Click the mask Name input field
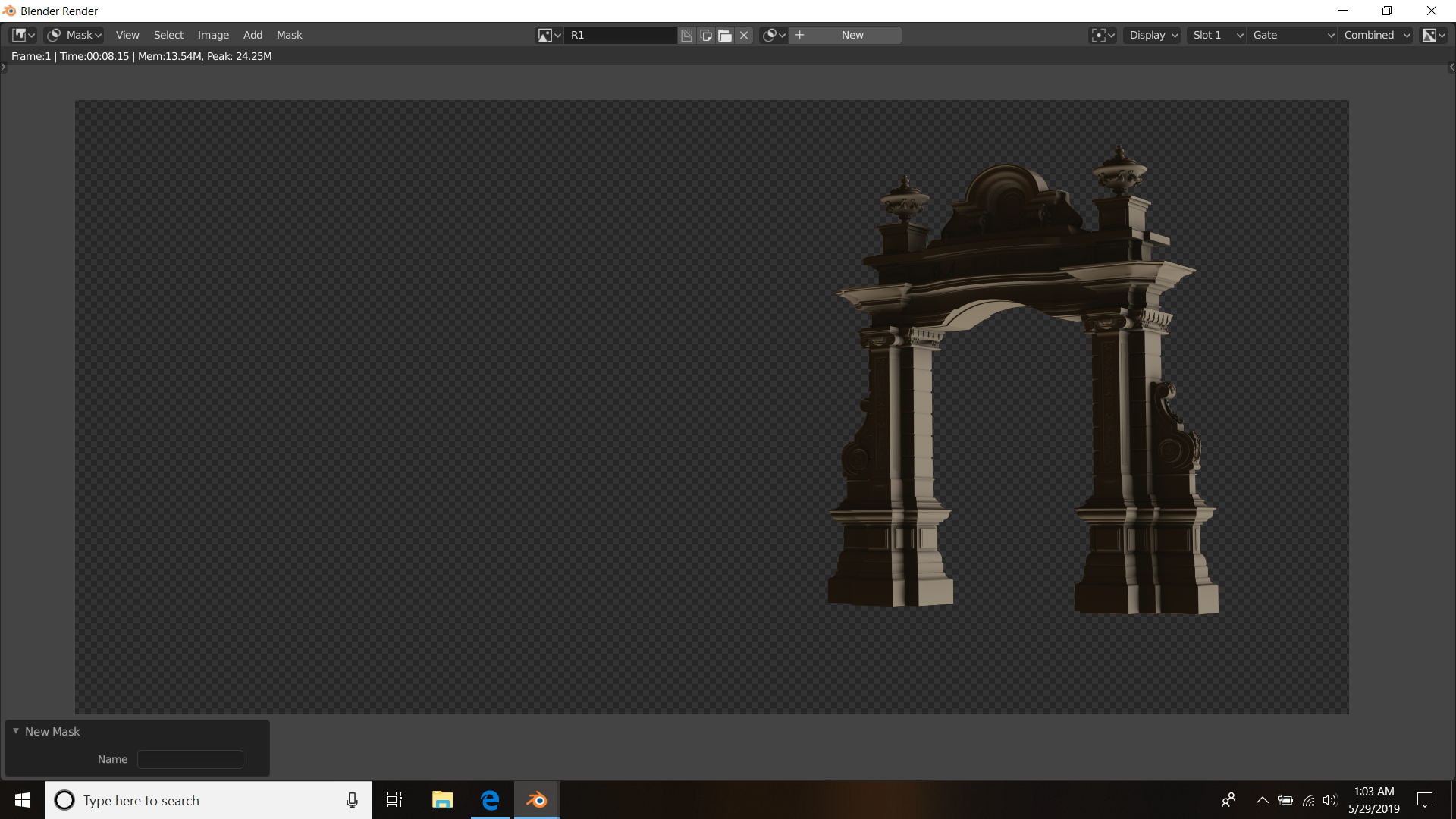The image size is (1456, 819). coord(190,759)
